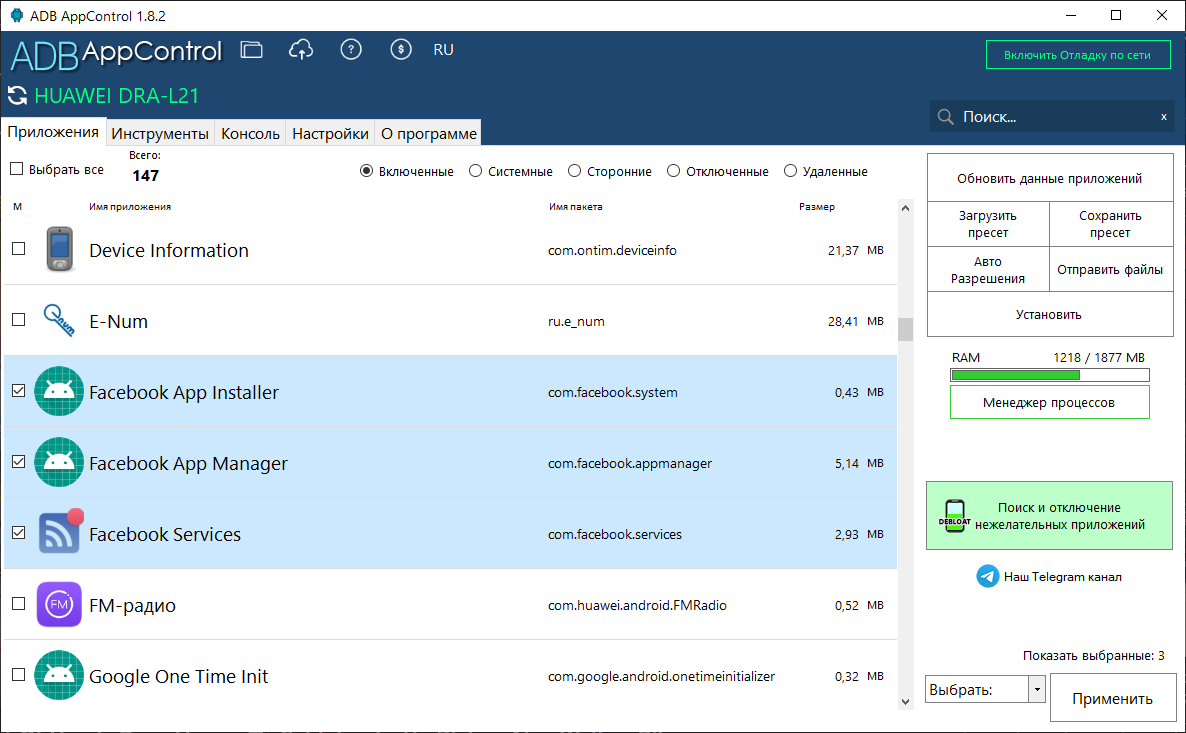Click the scrollbar up arrow

tap(905, 208)
